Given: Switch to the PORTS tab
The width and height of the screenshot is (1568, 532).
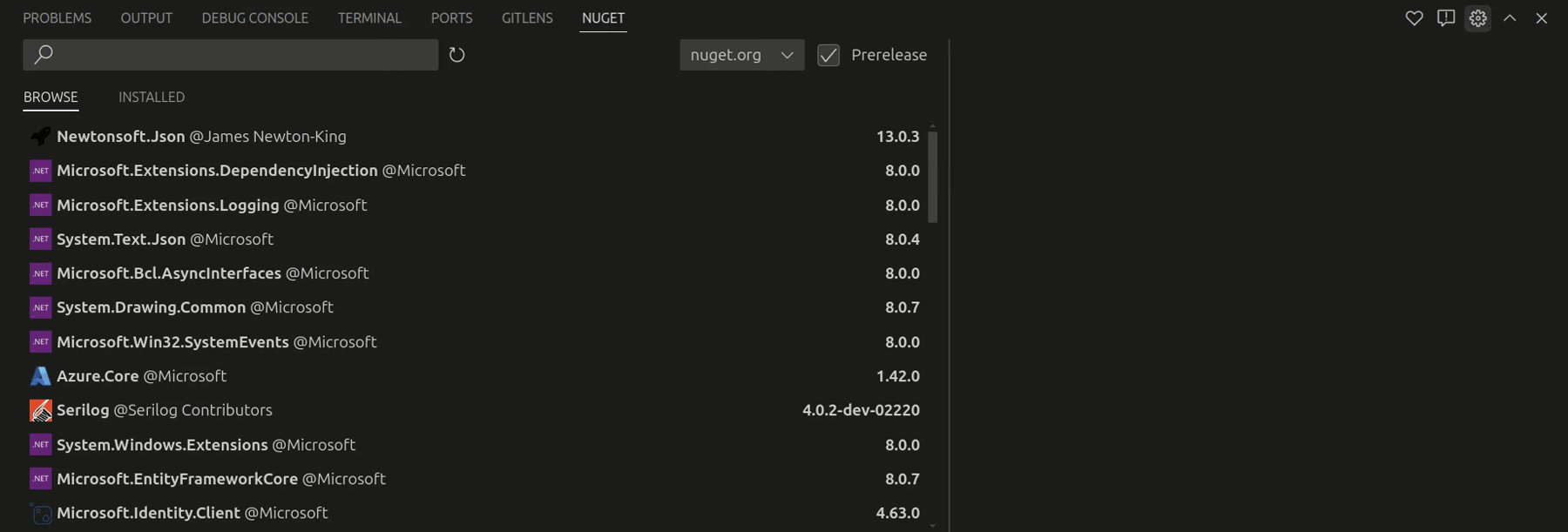Looking at the screenshot, I should [x=451, y=18].
